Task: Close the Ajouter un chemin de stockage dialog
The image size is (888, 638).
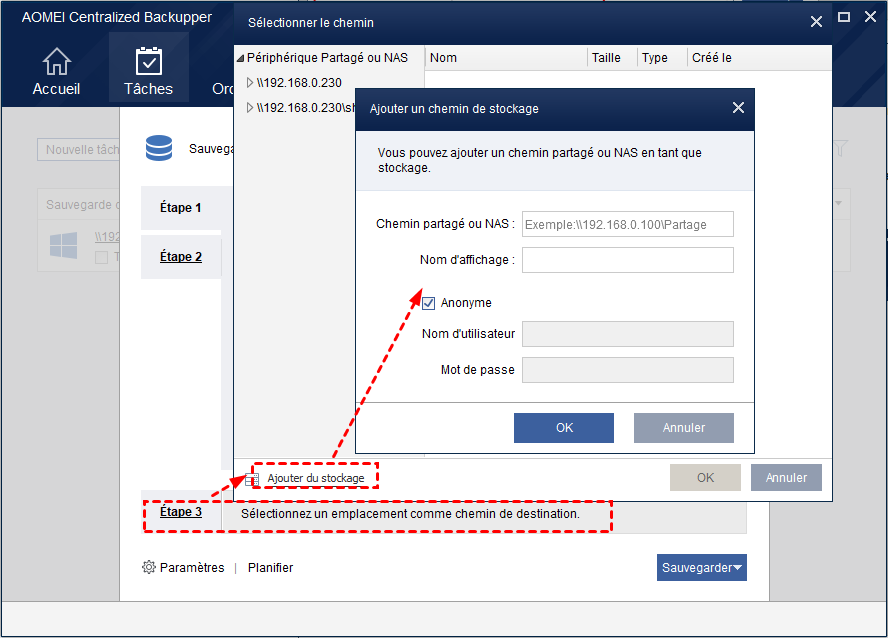Action: tap(738, 108)
